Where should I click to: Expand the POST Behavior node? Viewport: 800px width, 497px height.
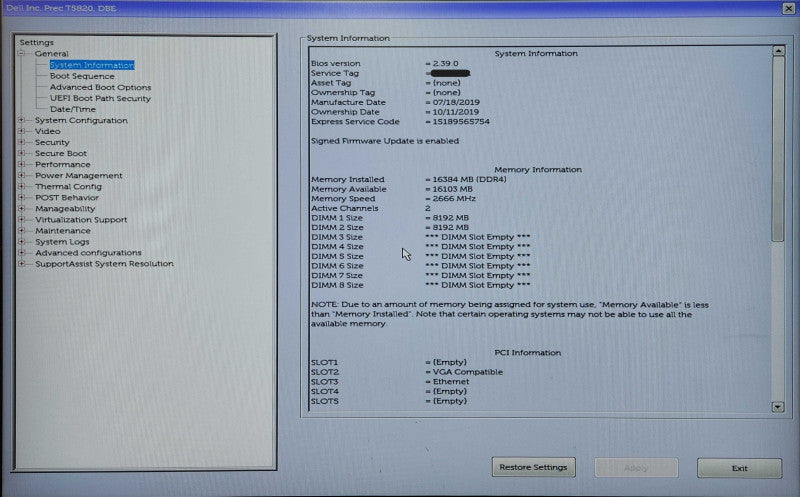point(22,197)
